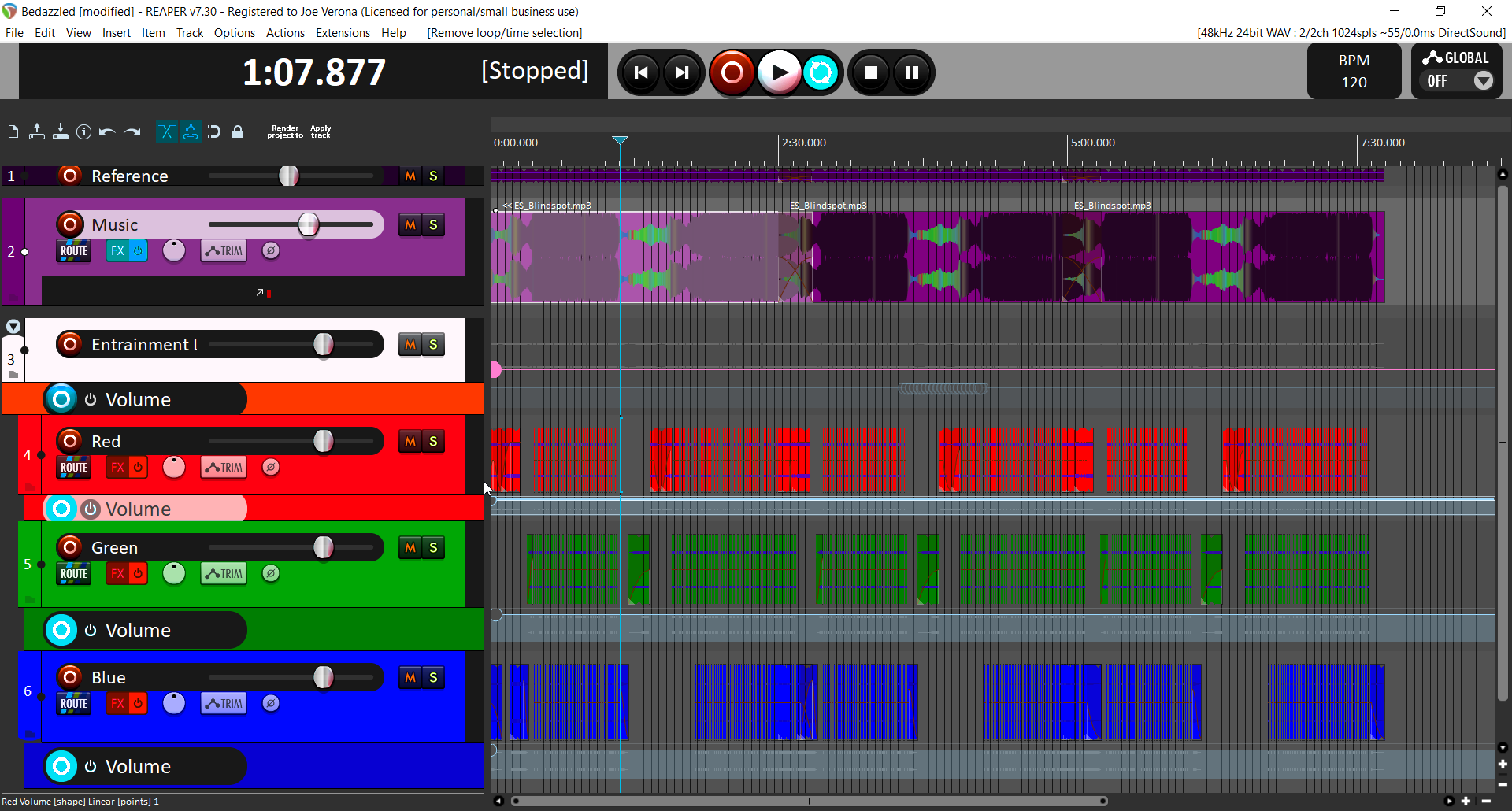1512x811 pixels.
Task: Open the Actions menu
Action: click(285, 33)
